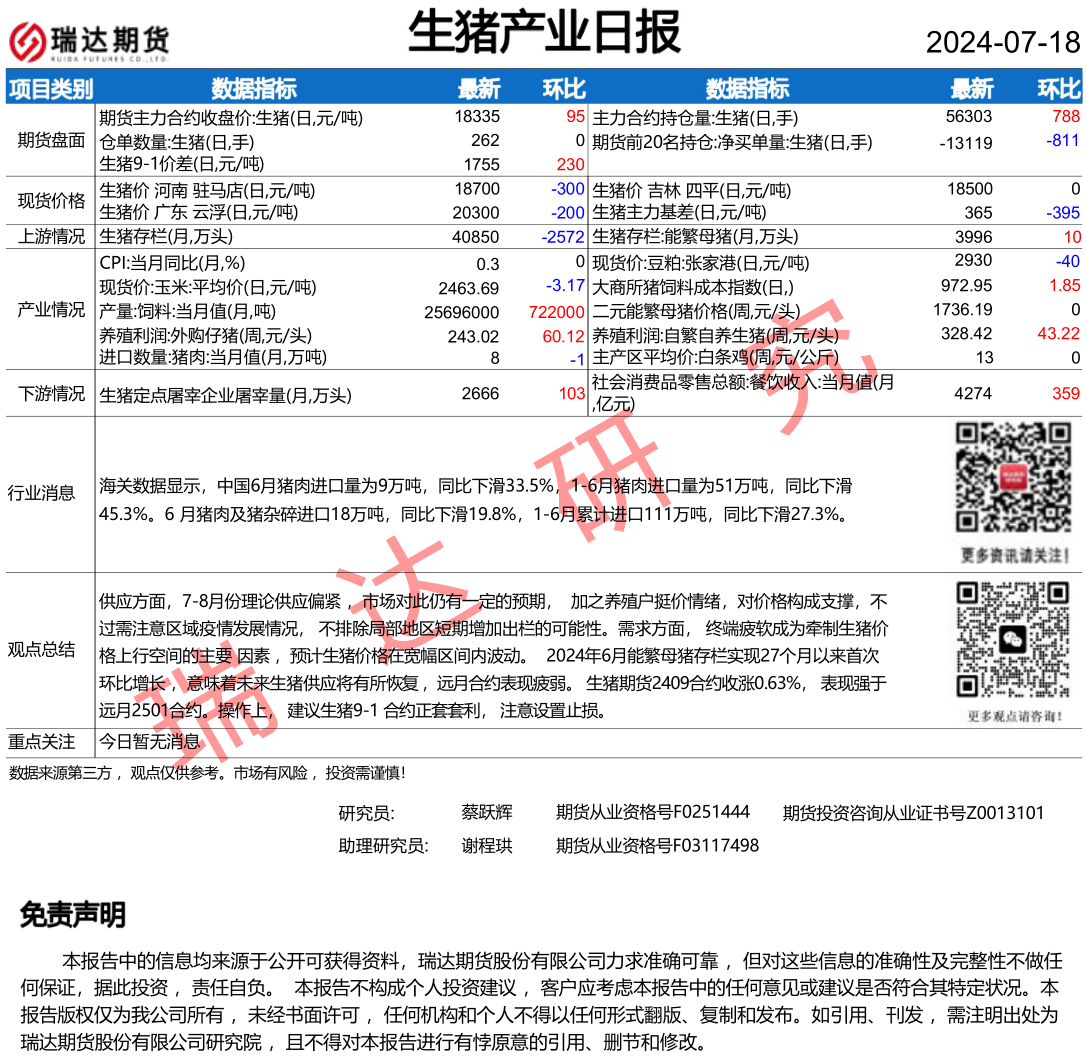Click the 重点关注 row label
Screen dimensions: 1087x1056
tap(42, 741)
